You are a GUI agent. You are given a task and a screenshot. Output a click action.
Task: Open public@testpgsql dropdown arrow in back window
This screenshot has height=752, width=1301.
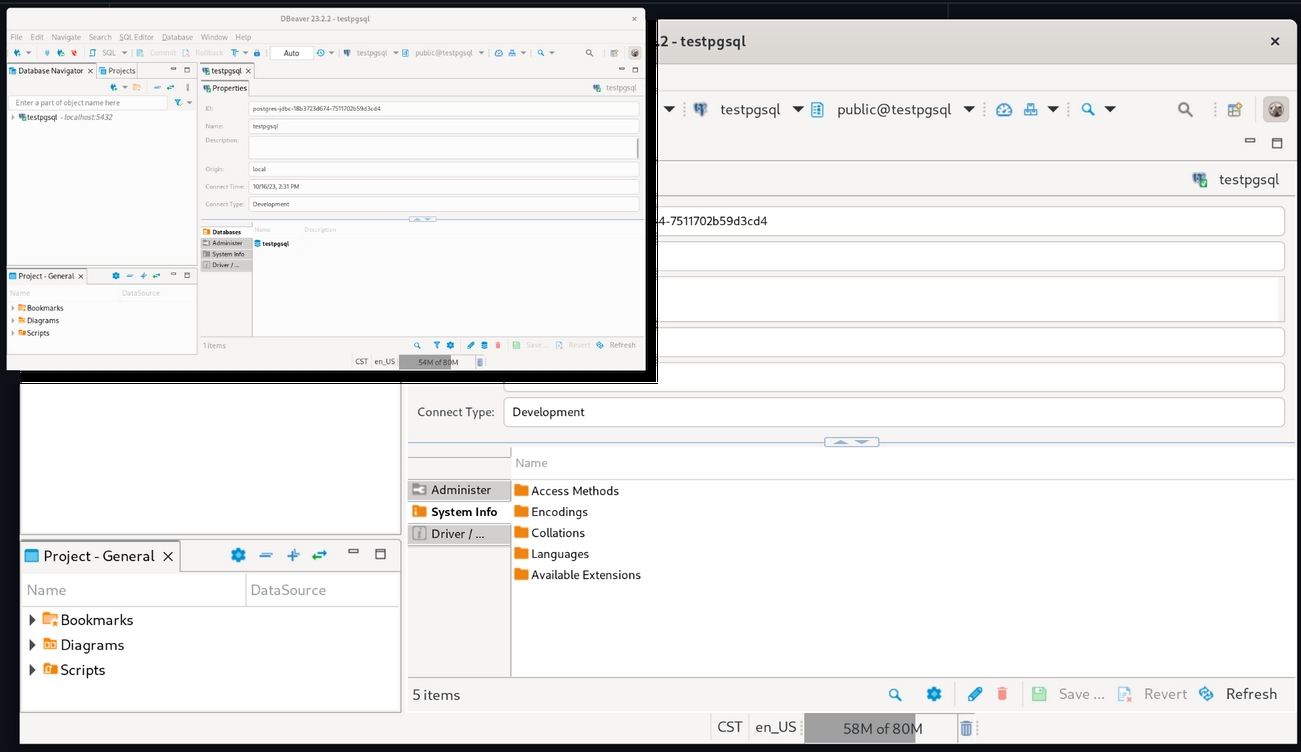[969, 110]
